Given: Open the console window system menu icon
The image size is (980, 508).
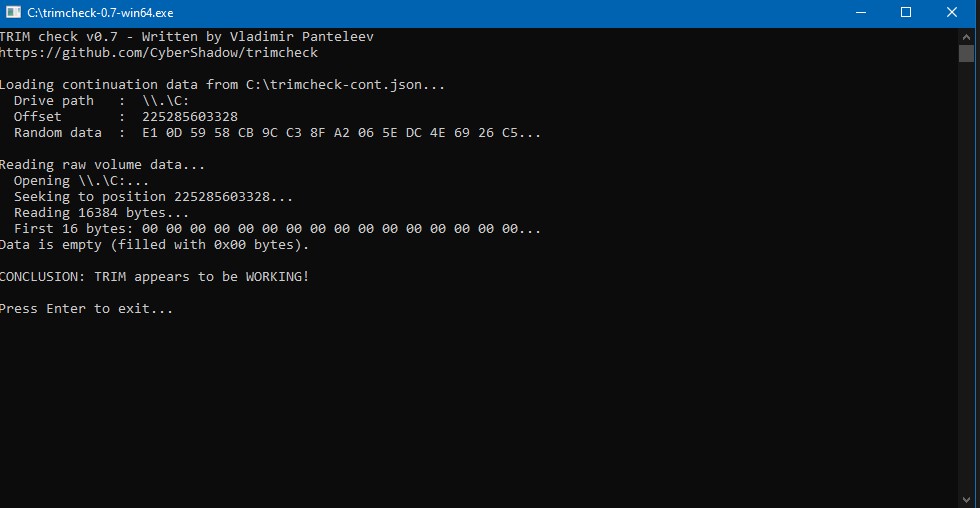Looking at the screenshot, I should tap(12, 13).
